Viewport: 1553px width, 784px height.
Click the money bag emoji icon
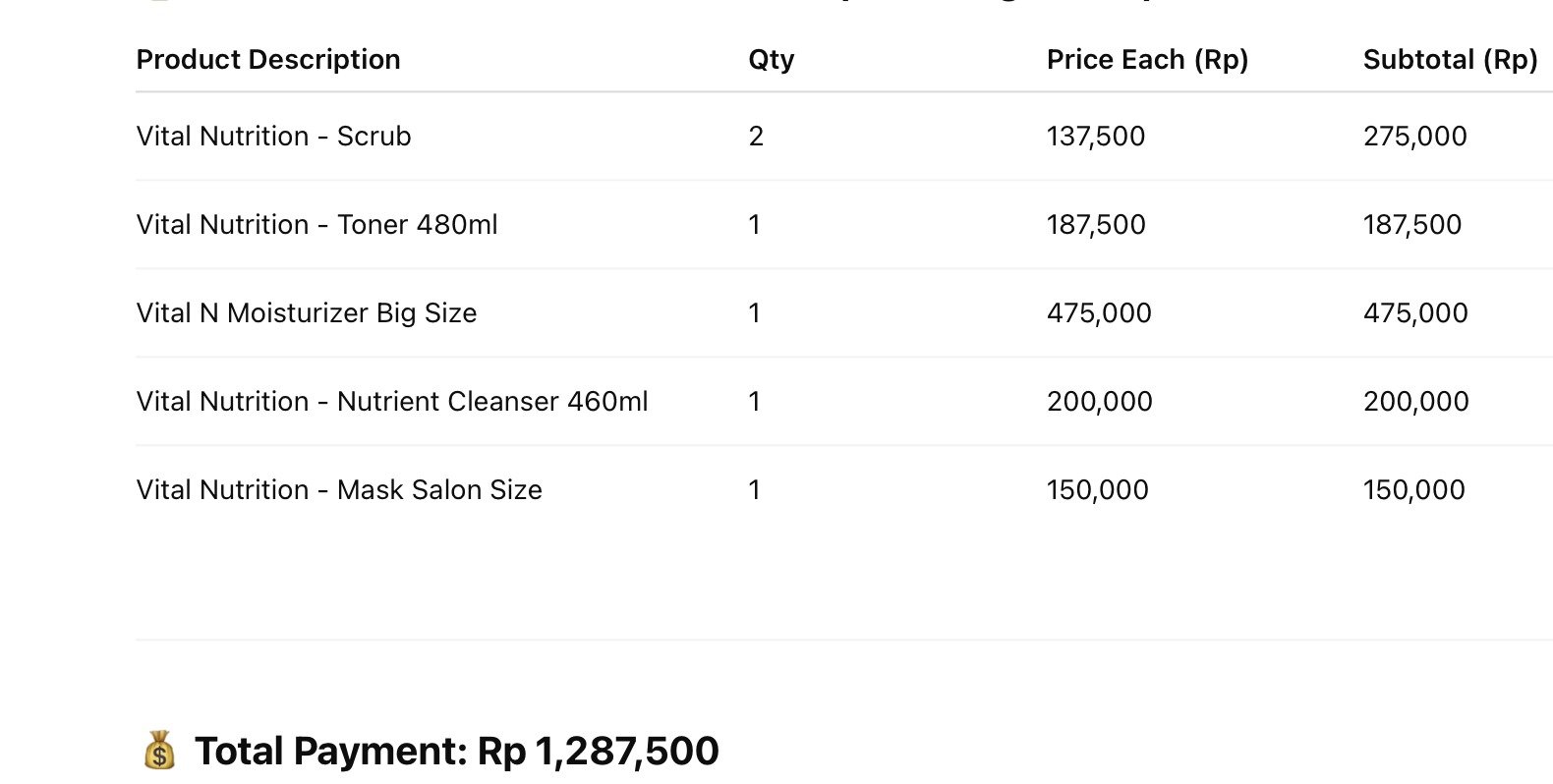[x=159, y=751]
